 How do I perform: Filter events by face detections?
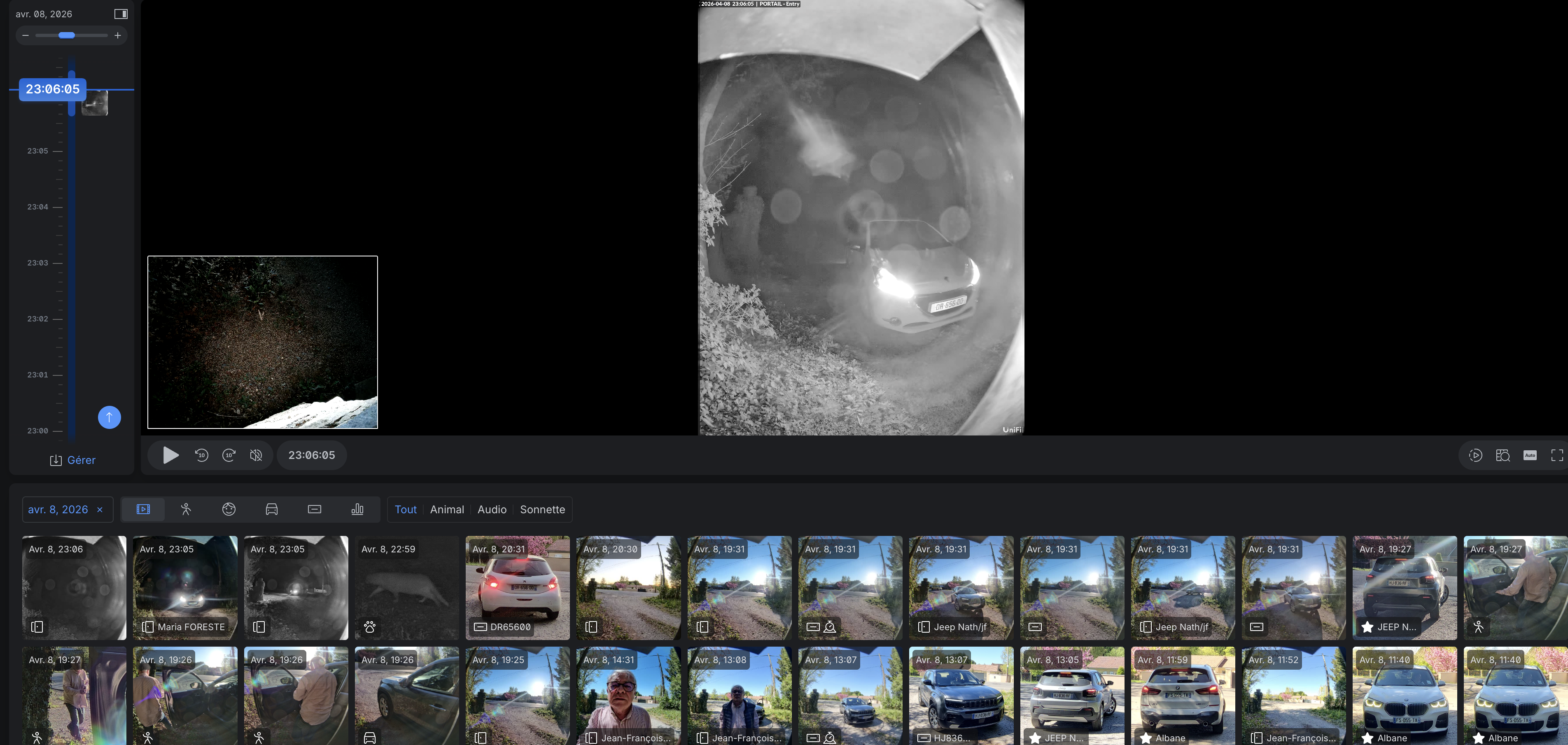pos(229,510)
